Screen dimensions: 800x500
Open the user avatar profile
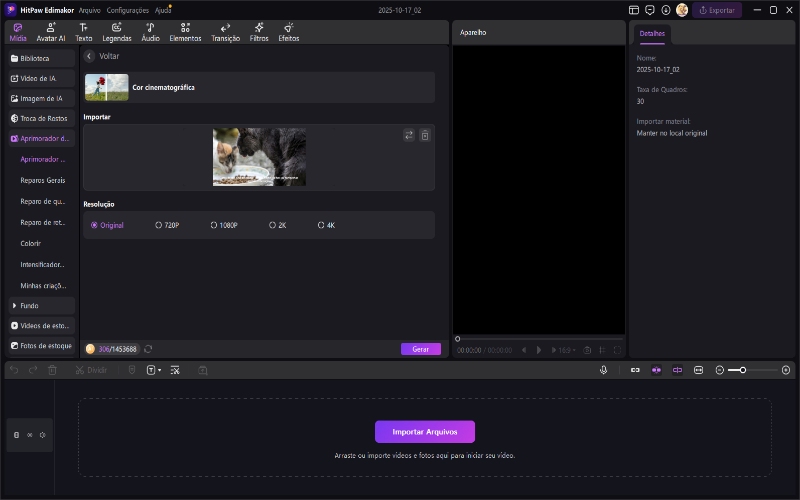(x=682, y=10)
